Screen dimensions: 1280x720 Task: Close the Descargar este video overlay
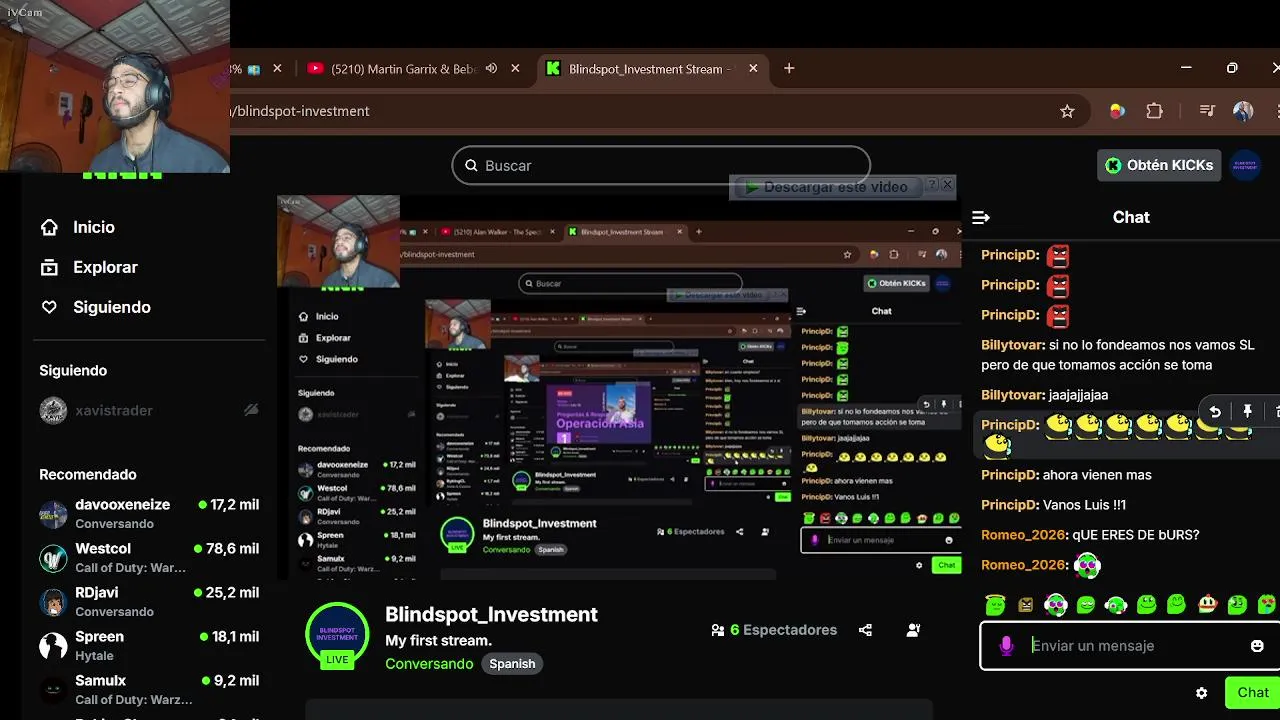[x=948, y=184]
